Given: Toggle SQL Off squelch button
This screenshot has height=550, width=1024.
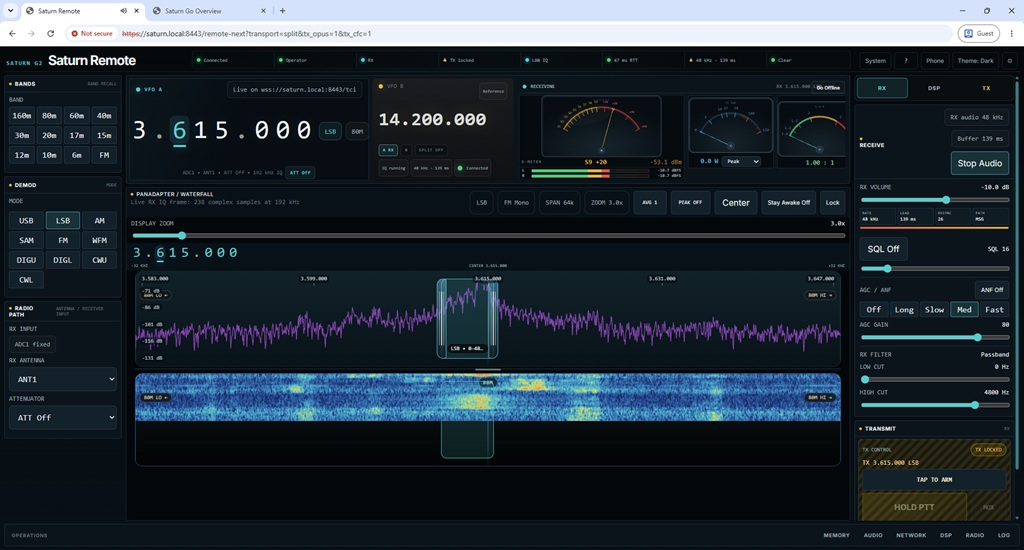Looking at the screenshot, I should coord(883,249).
